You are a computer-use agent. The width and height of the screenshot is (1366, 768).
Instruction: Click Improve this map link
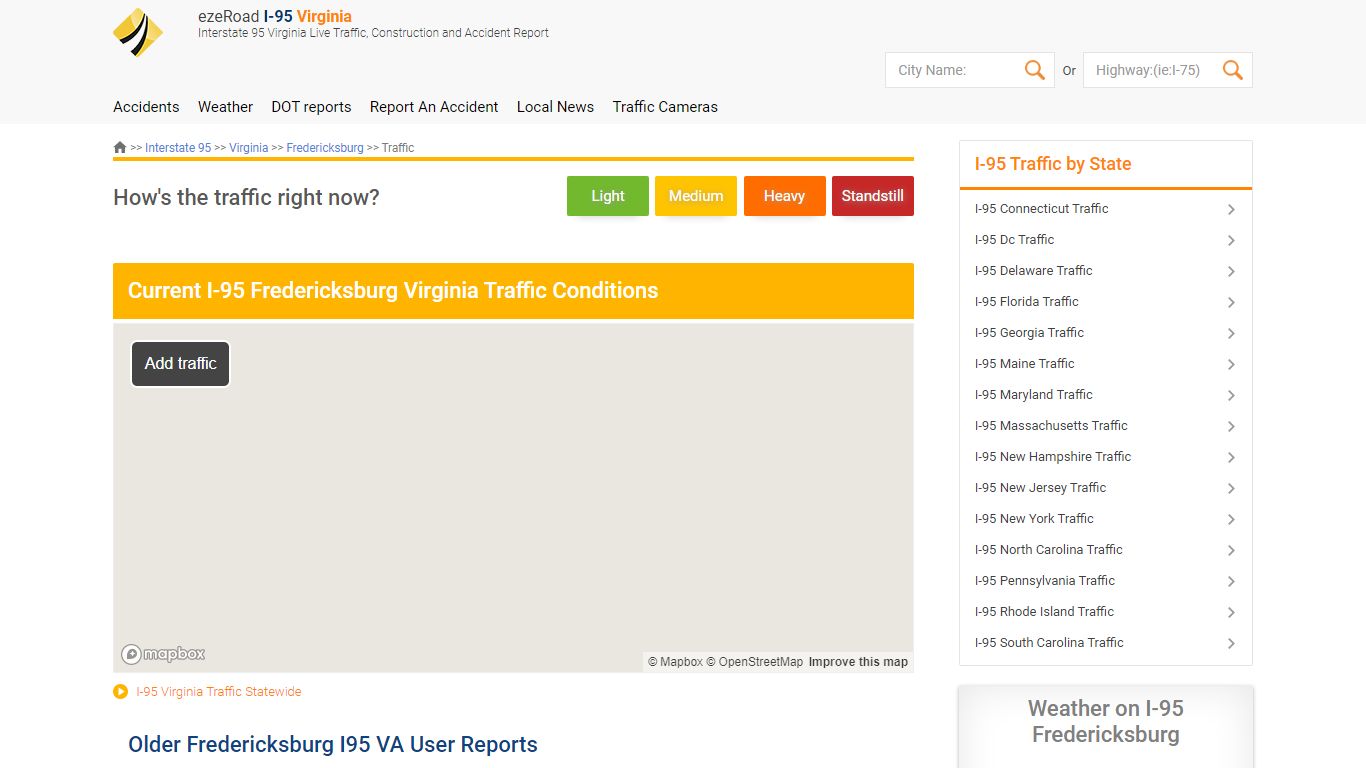pos(858,662)
